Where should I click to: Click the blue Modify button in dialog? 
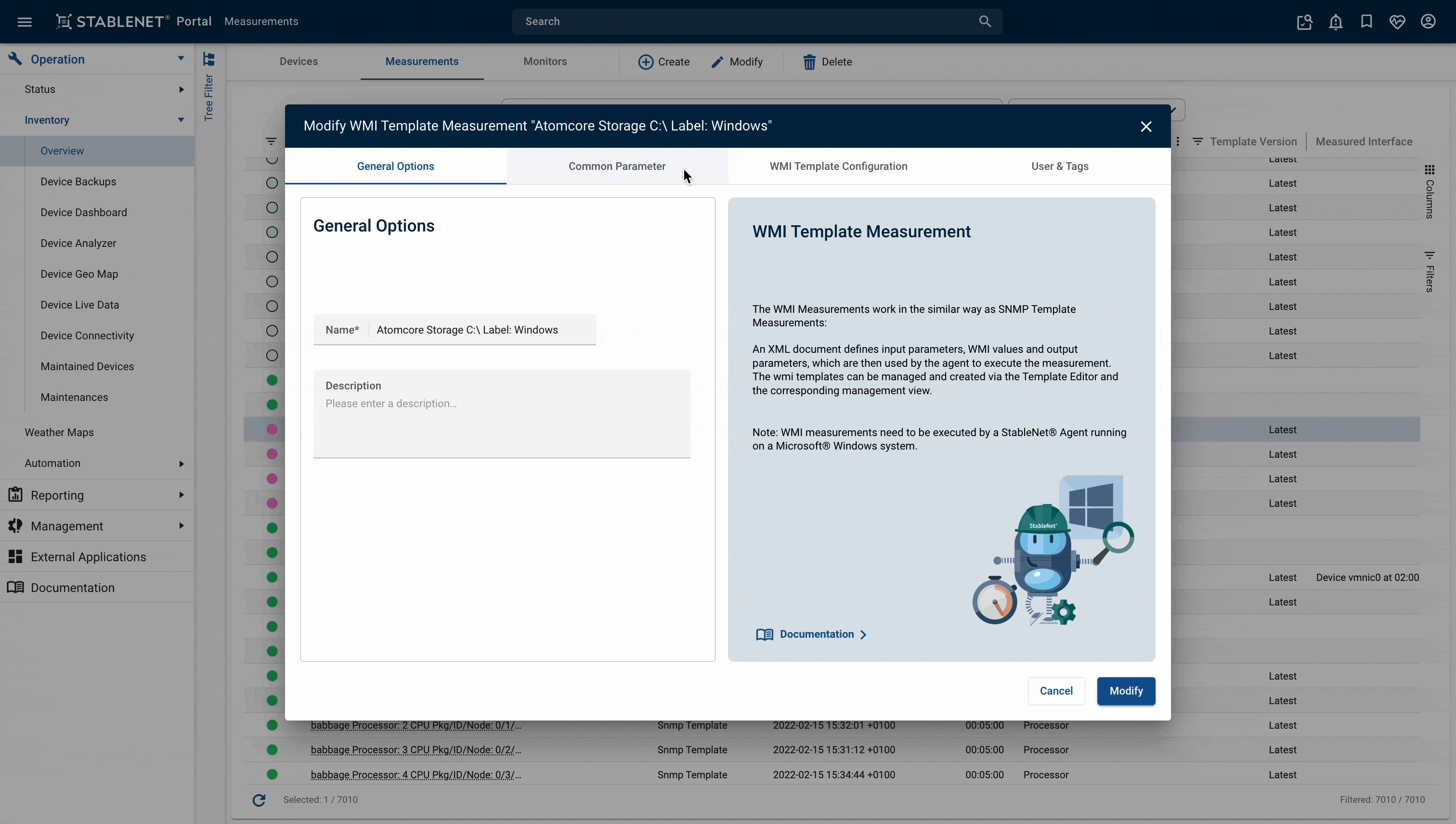pyautogui.click(x=1126, y=691)
